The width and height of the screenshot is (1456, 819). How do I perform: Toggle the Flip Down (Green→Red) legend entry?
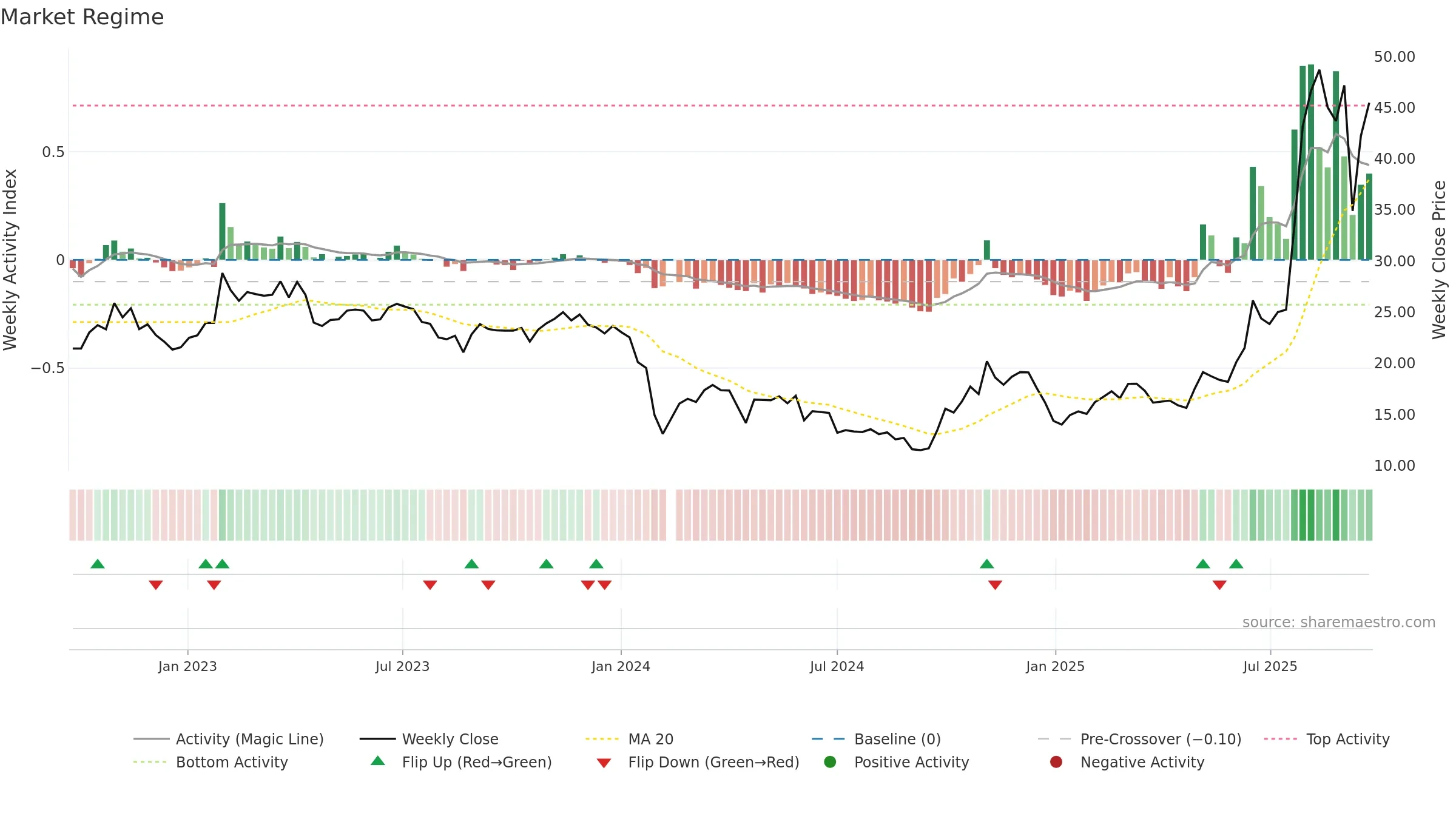coord(698,762)
